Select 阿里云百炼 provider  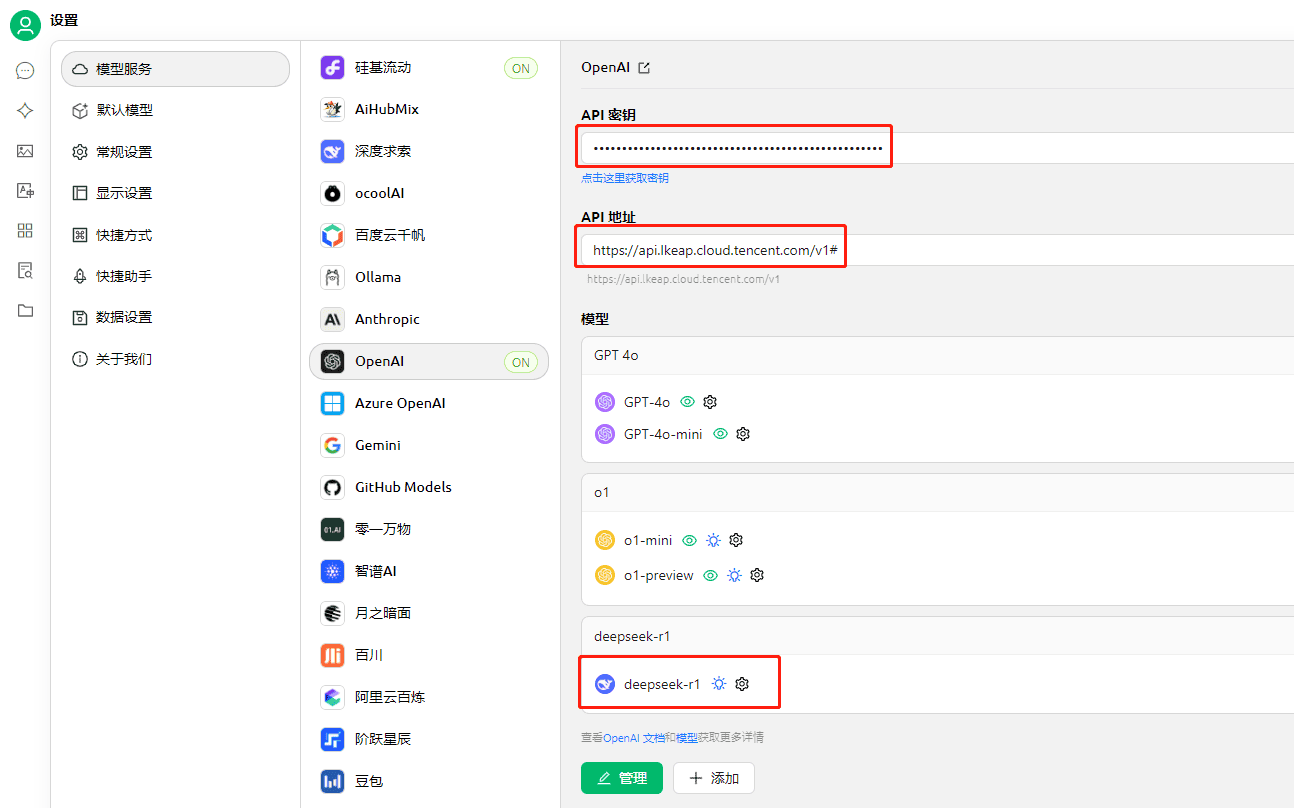(x=429, y=697)
